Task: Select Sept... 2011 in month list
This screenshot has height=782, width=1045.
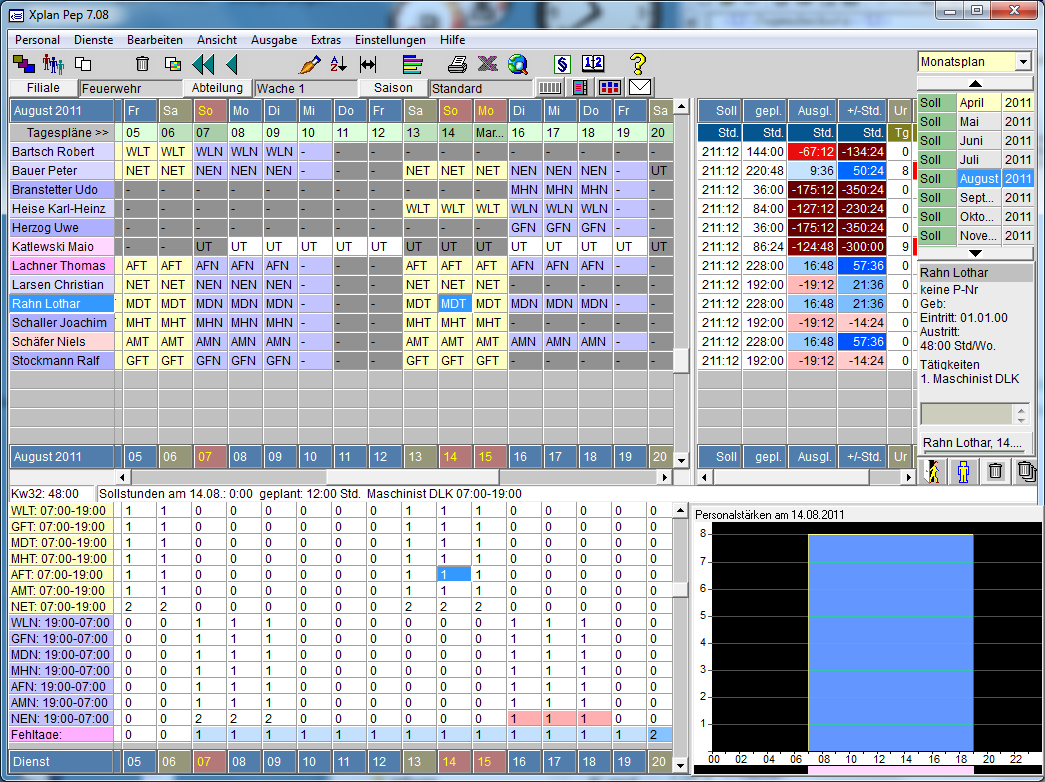Action: (x=976, y=197)
